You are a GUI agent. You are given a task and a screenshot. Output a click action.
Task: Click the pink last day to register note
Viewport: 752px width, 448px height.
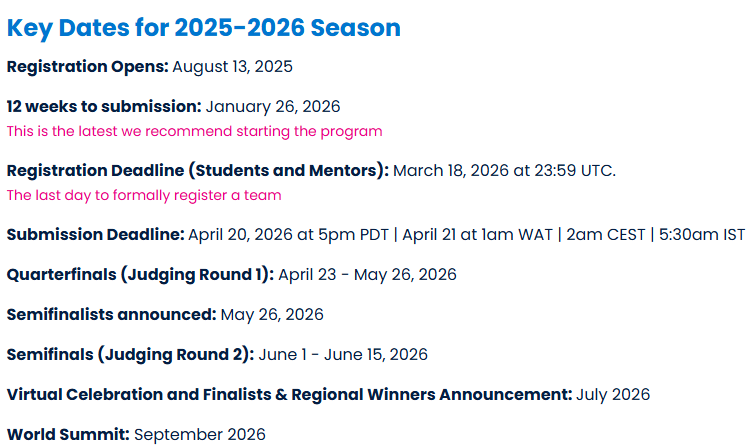[x=144, y=195]
